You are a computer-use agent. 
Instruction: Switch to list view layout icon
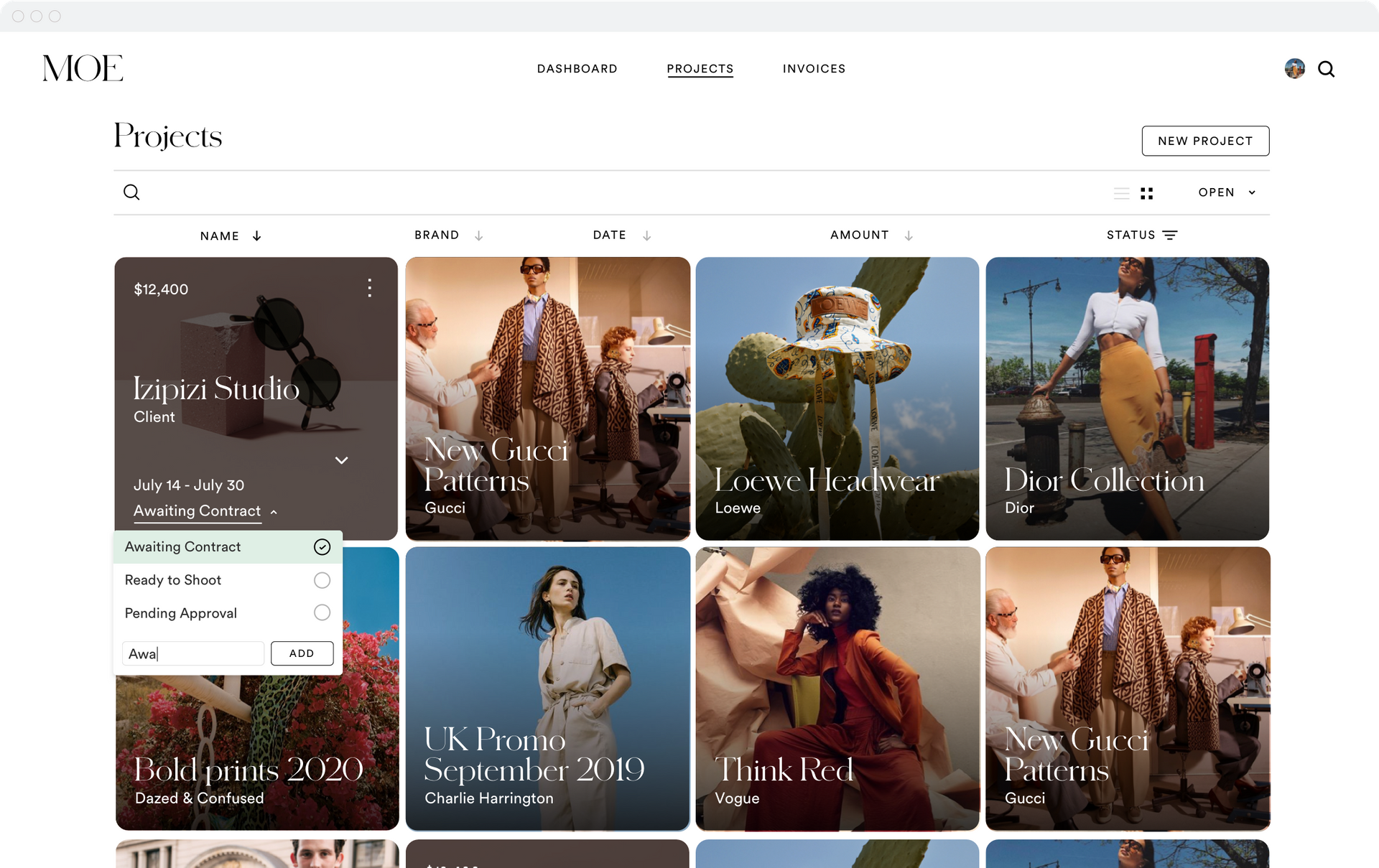click(x=1121, y=193)
